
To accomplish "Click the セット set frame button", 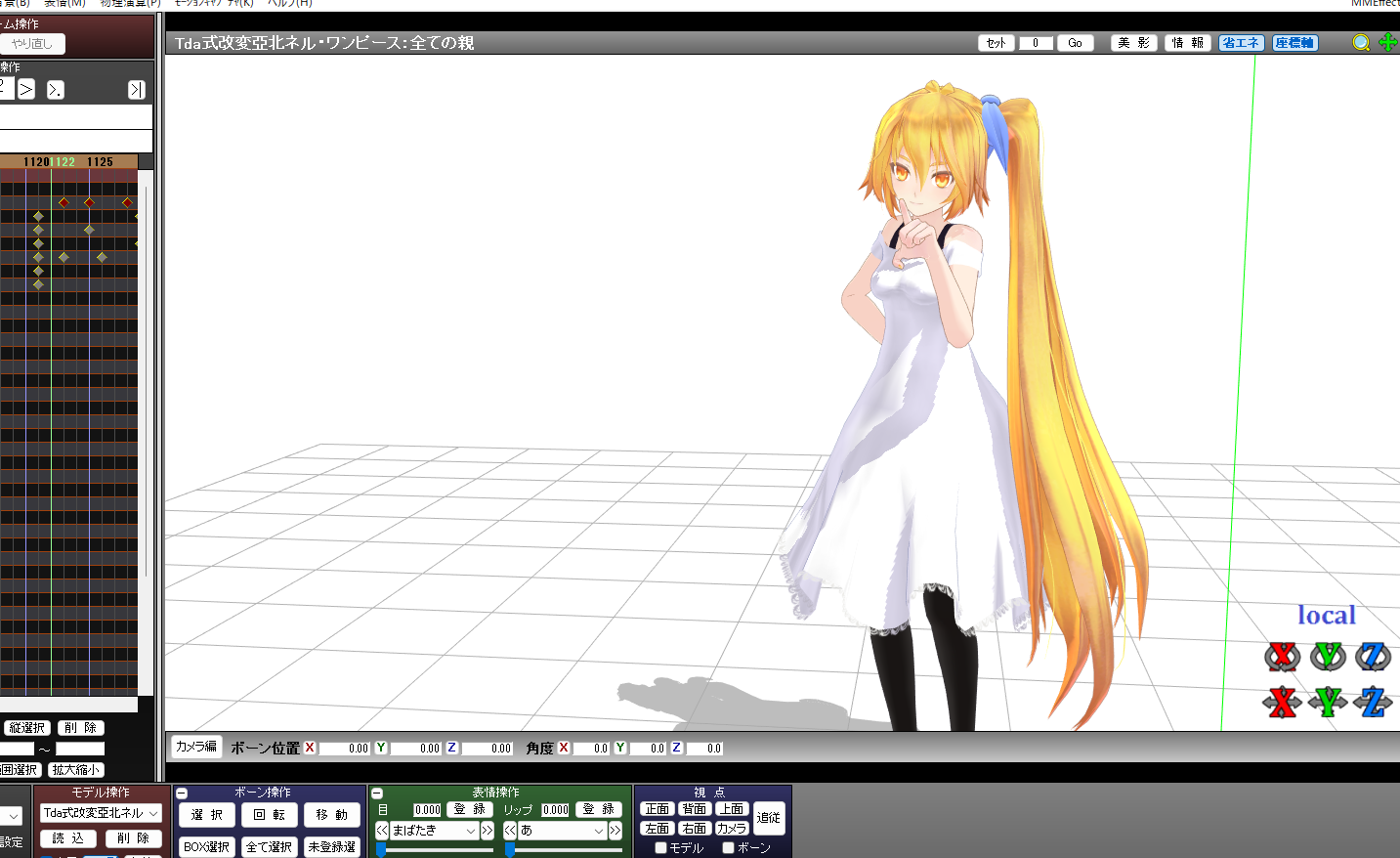I will tap(996, 43).
